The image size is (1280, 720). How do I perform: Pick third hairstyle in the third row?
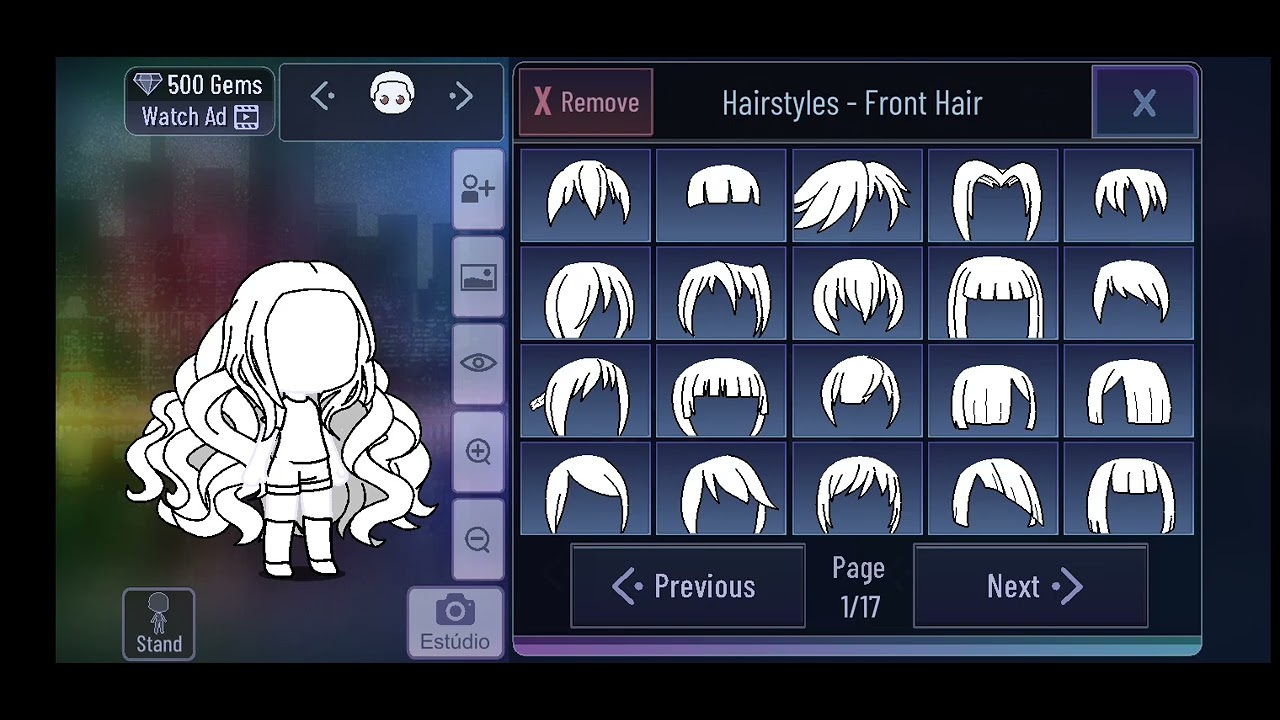coord(857,391)
